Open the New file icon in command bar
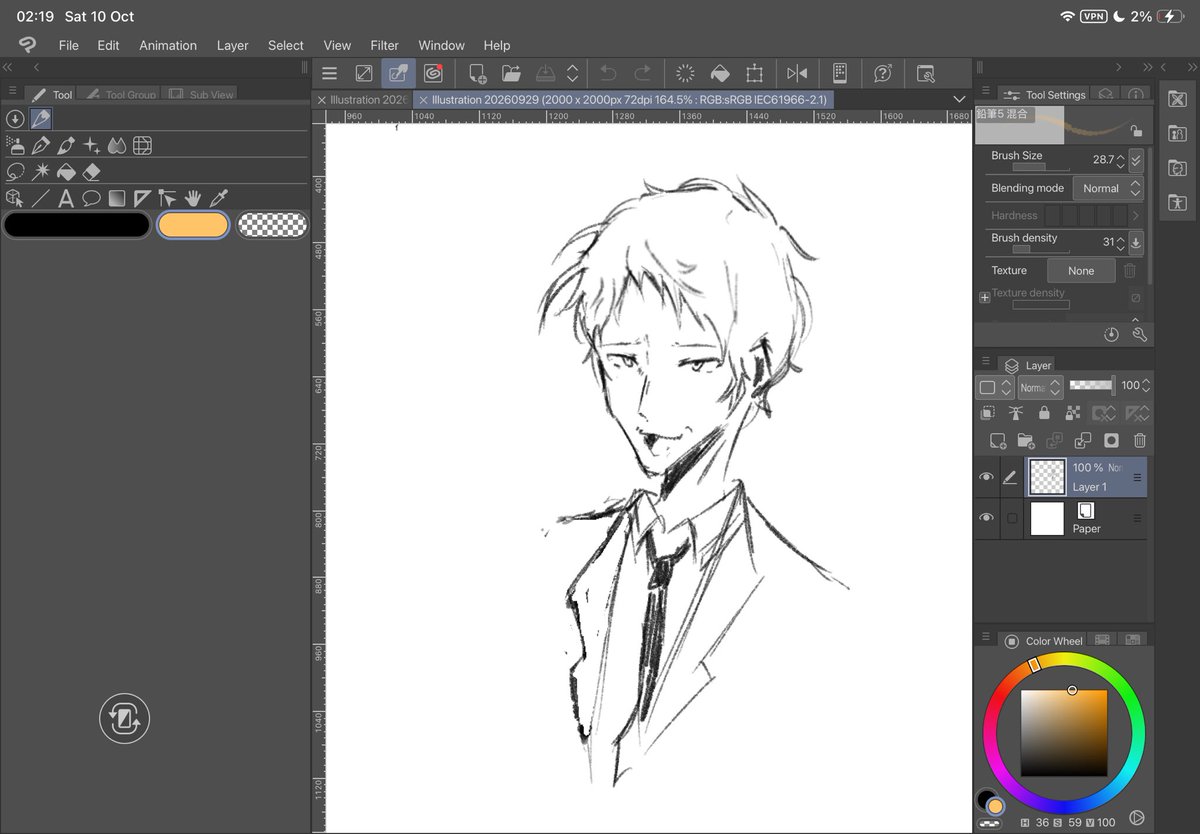Screen dimensions: 1200x834 click(x=478, y=73)
